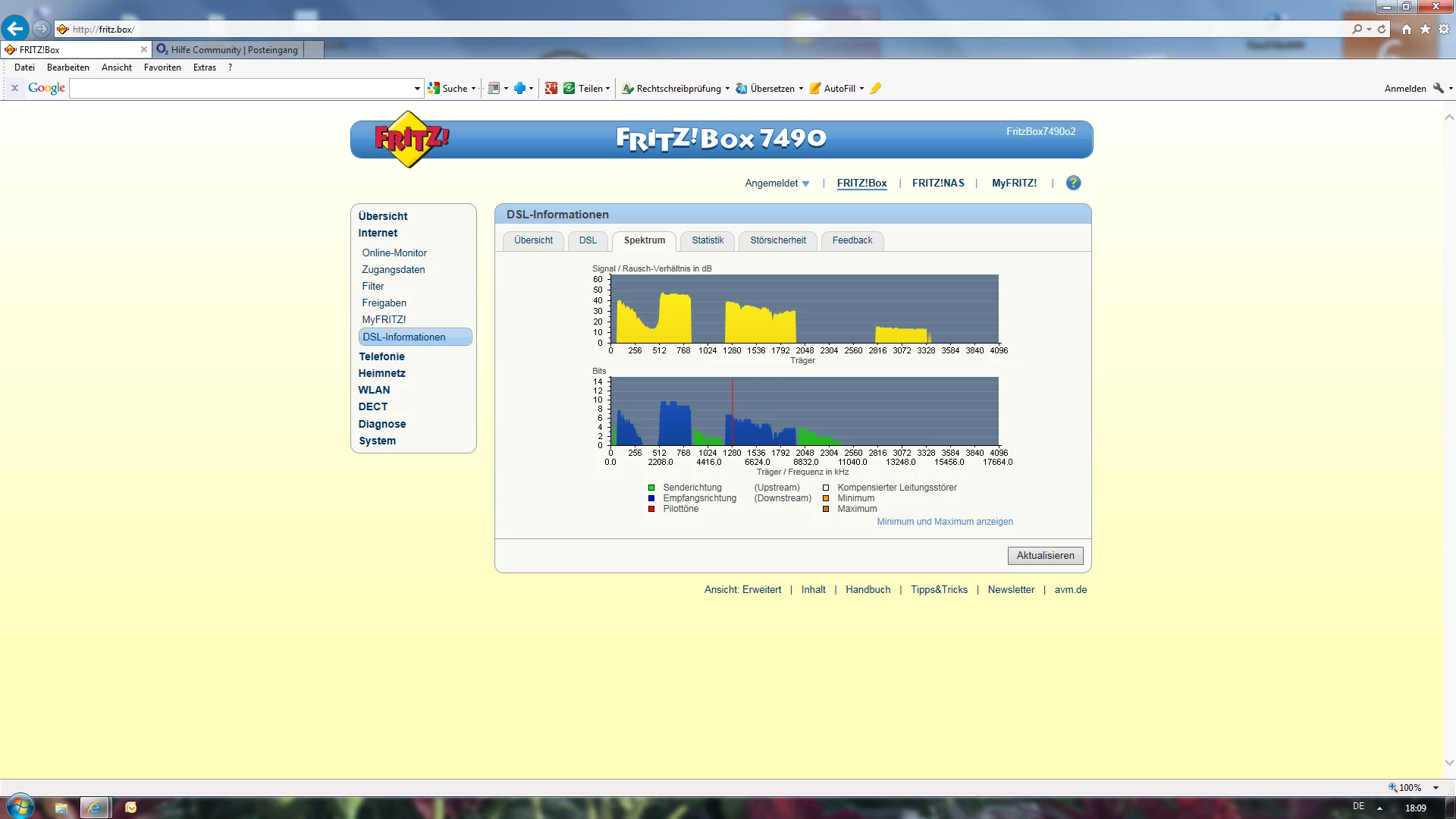Click the favorites star icon
The image size is (1456, 819).
[1425, 29]
